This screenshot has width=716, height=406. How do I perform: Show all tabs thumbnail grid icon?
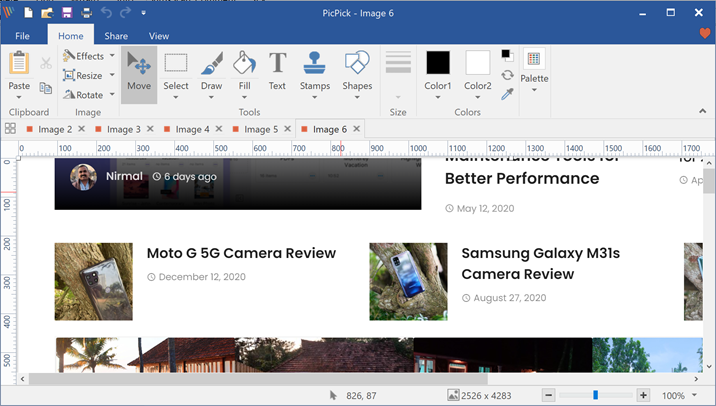coord(10,129)
